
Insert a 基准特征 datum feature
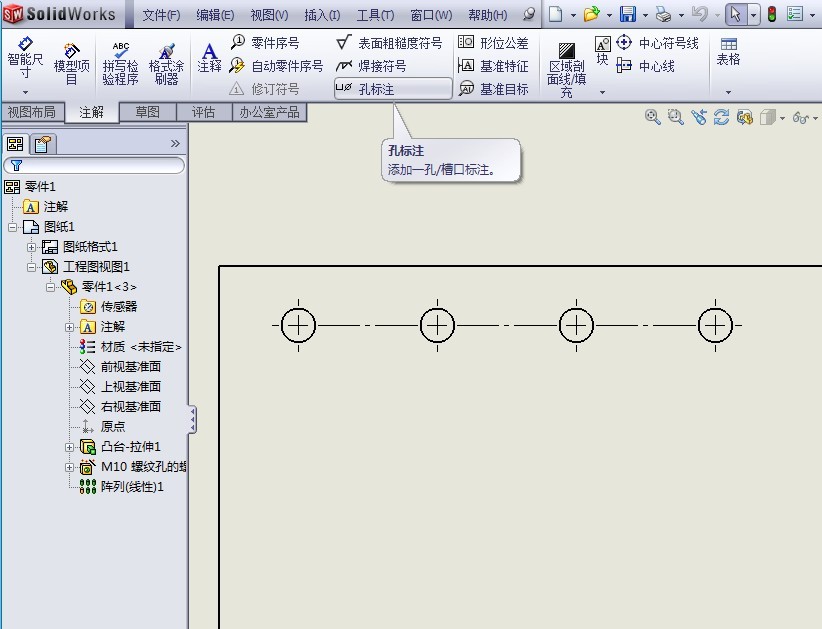pyautogui.click(x=493, y=66)
